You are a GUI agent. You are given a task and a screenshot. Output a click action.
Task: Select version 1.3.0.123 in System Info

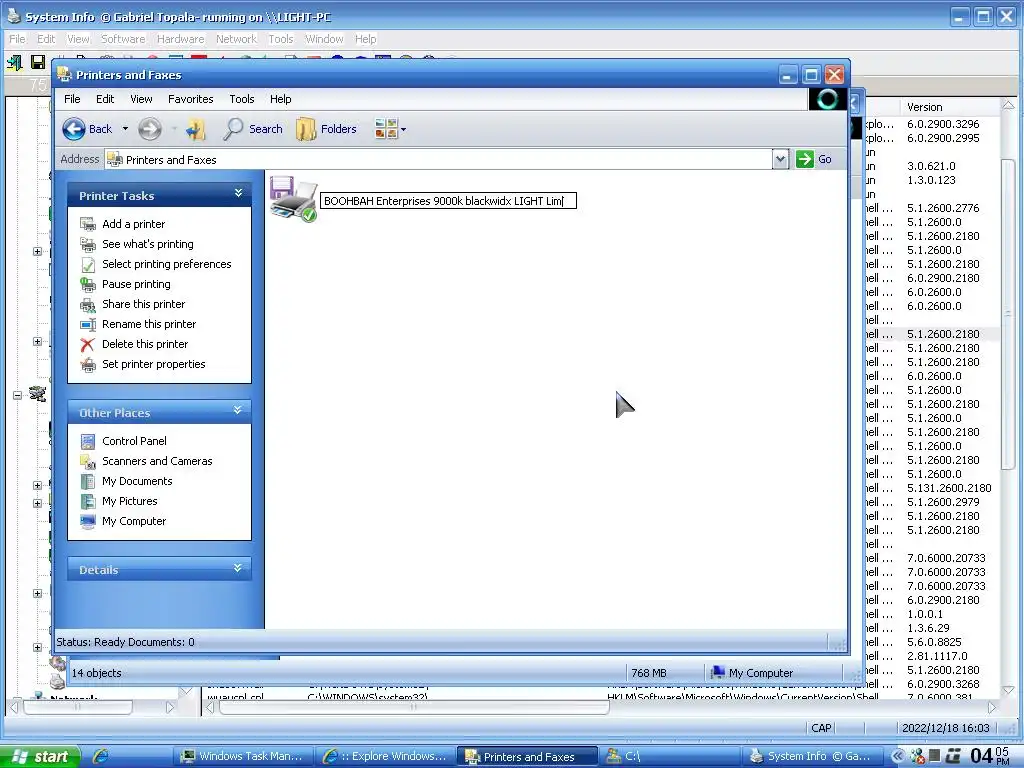pos(931,180)
